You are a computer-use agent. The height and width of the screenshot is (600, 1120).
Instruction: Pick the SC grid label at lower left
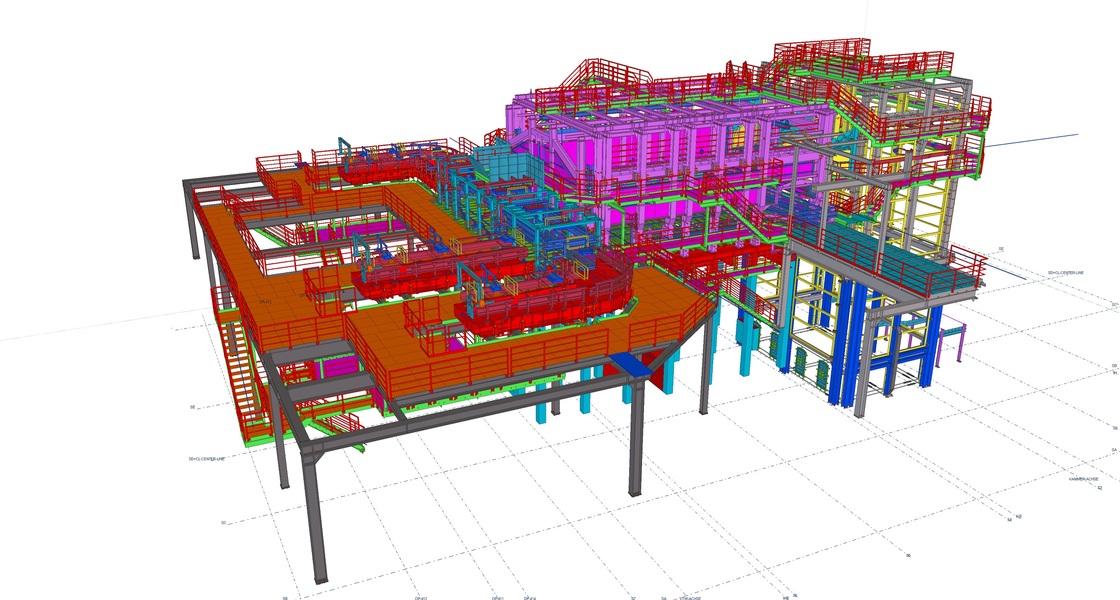point(223,522)
